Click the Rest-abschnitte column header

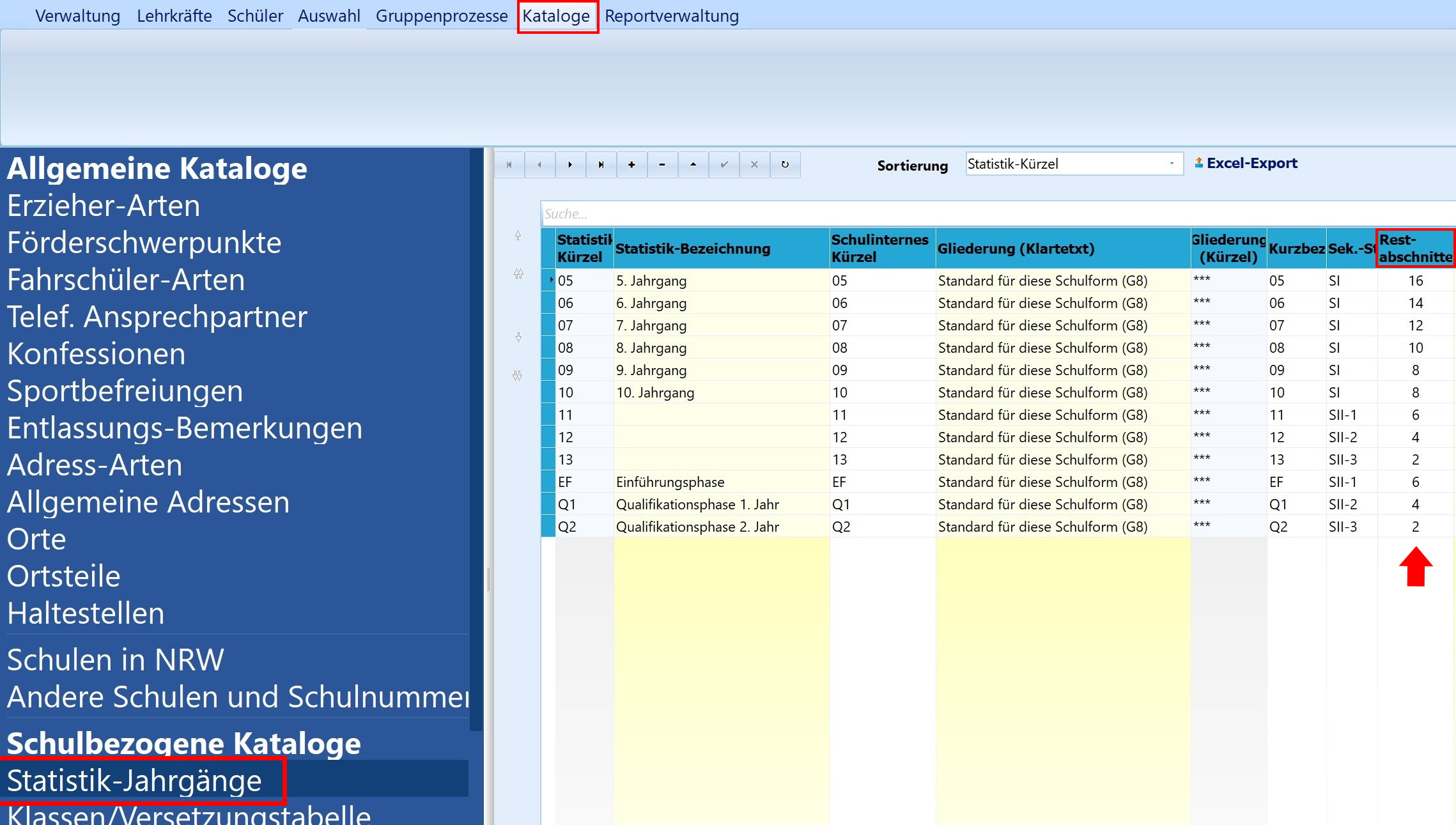[1415, 249]
